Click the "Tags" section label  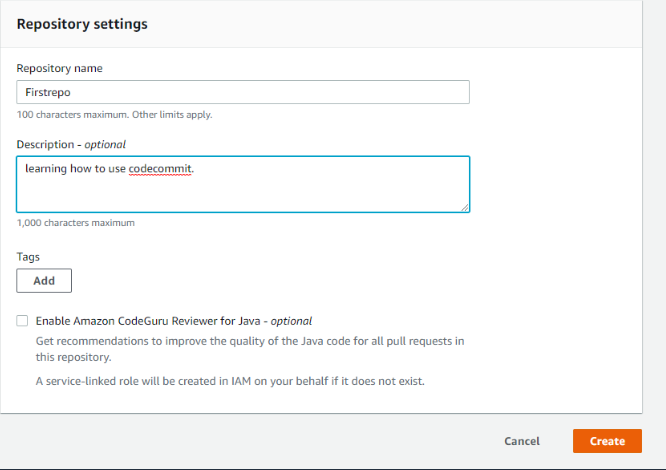pyautogui.click(x=28, y=256)
